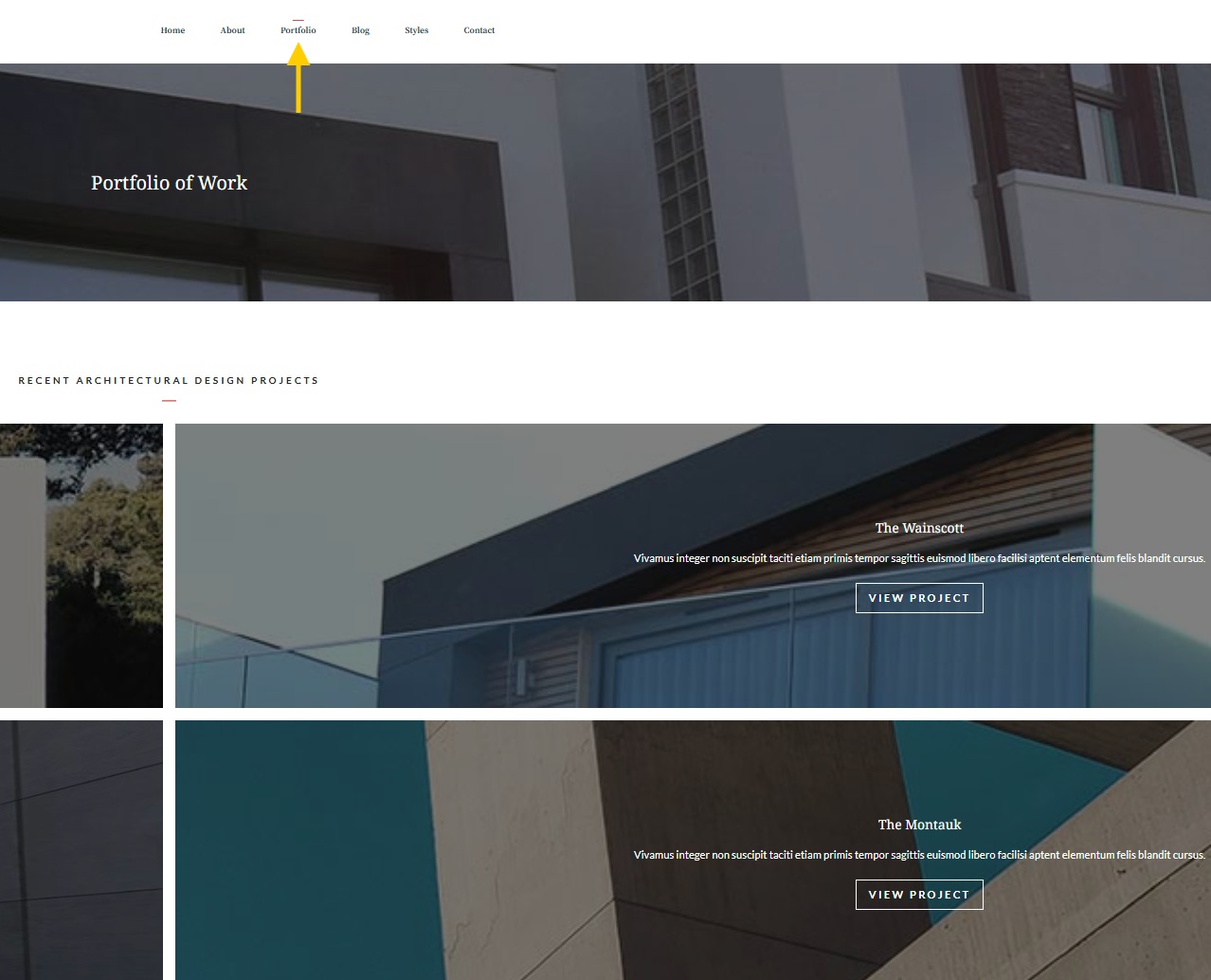This screenshot has width=1211, height=980.
Task: Click View Project under The Wainscott
Action: [x=919, y=598]
